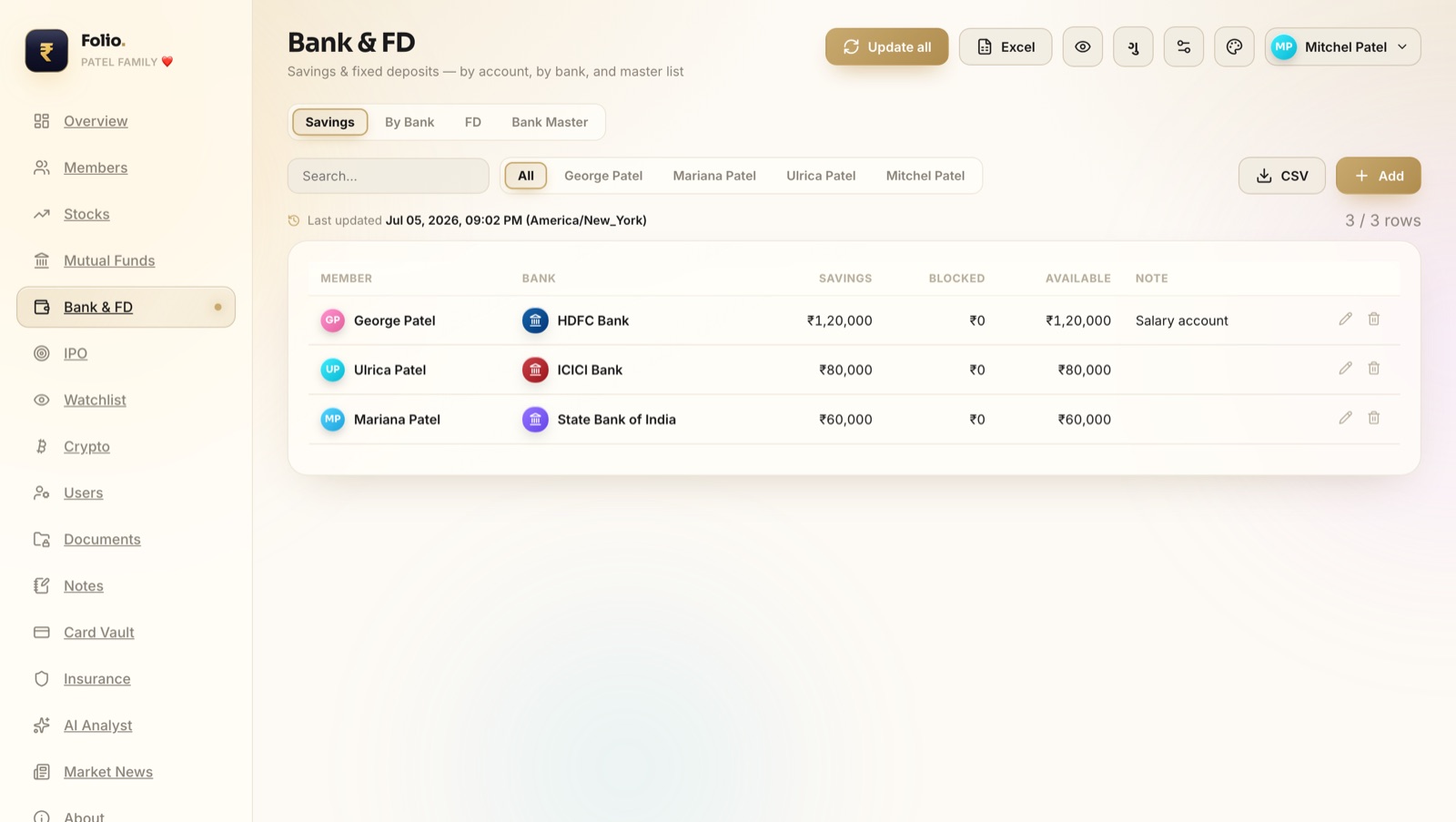Click the Stocks trend icon in sidebar
1456x822 pixels.
pos(42,214)
